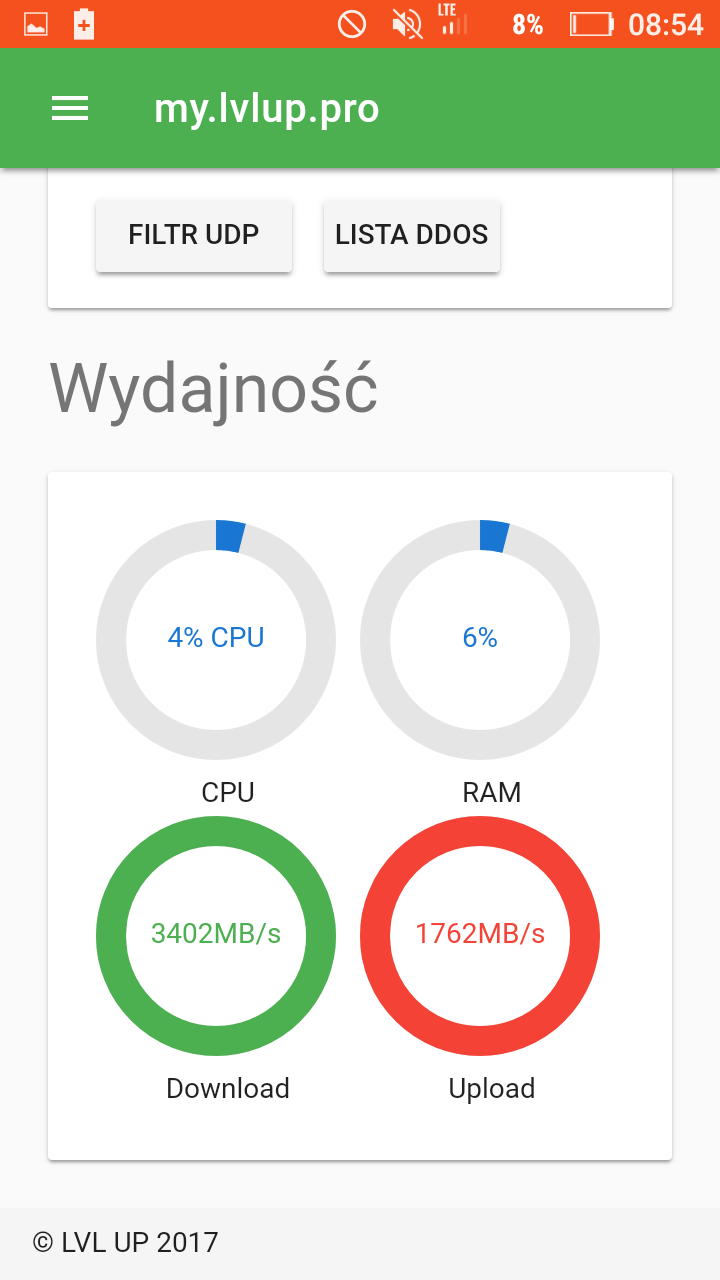Tap the LVL UP 2017 copyright footer
The height and width of the screenshot is (1280, 720).
(126, 1243)
